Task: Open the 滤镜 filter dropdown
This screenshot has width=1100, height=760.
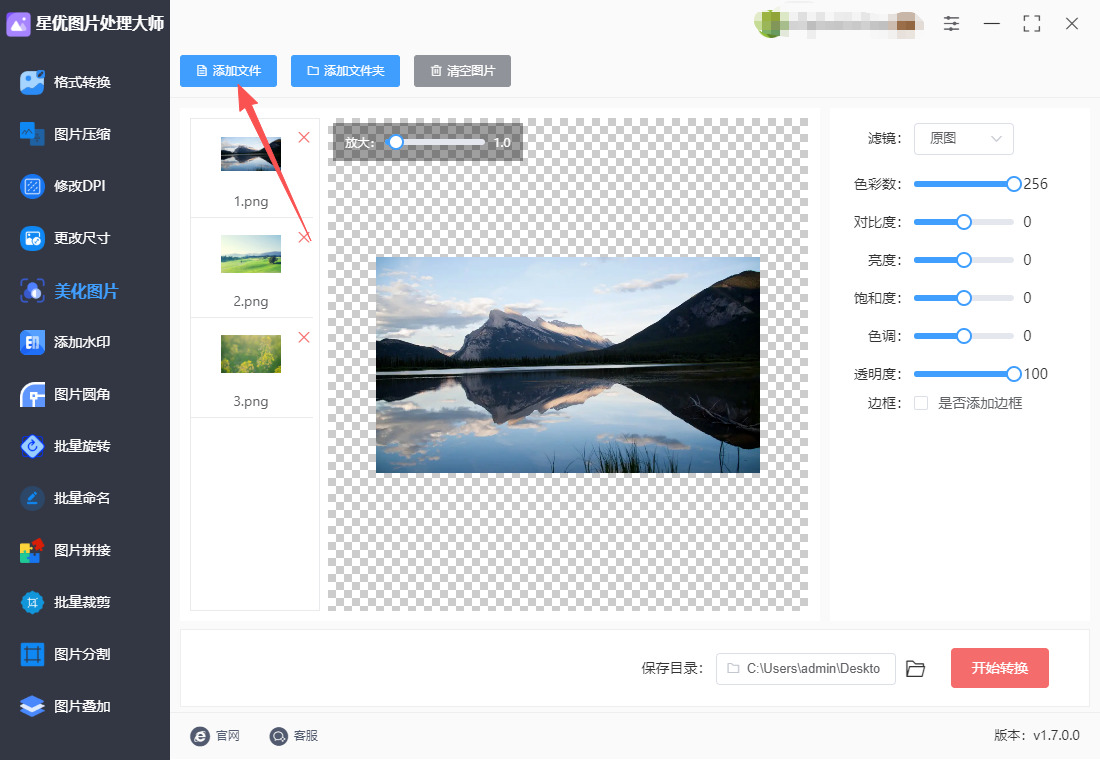Action: [x=963, y=139]
